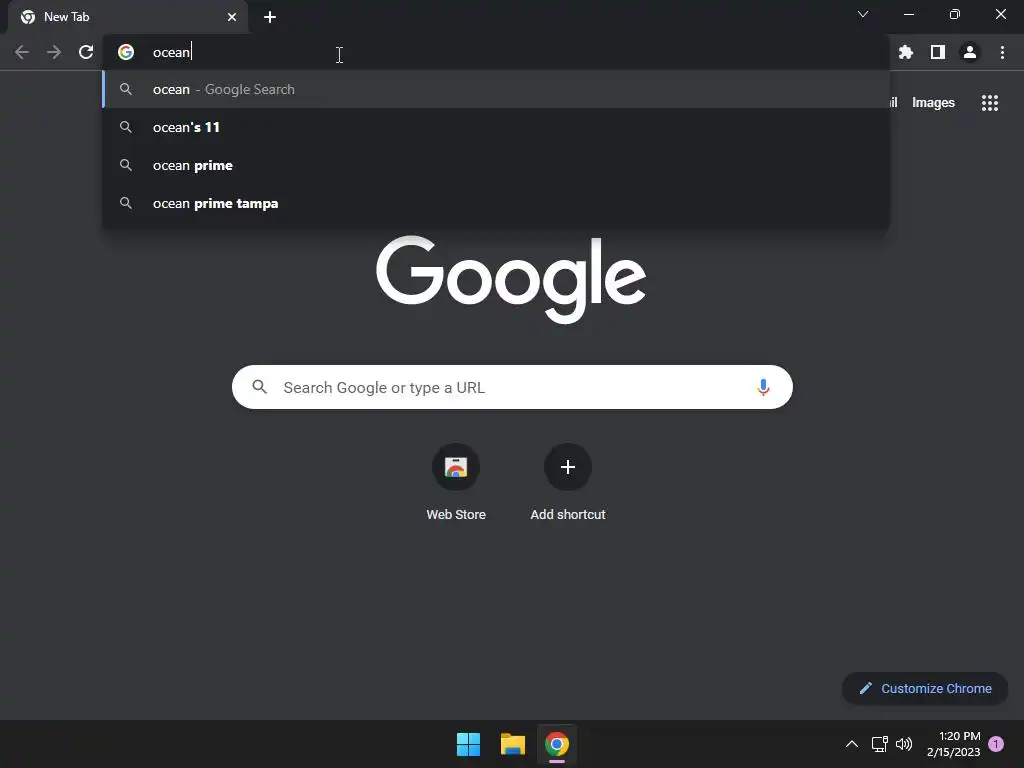Click the Google logo

[x=511, y=280]
